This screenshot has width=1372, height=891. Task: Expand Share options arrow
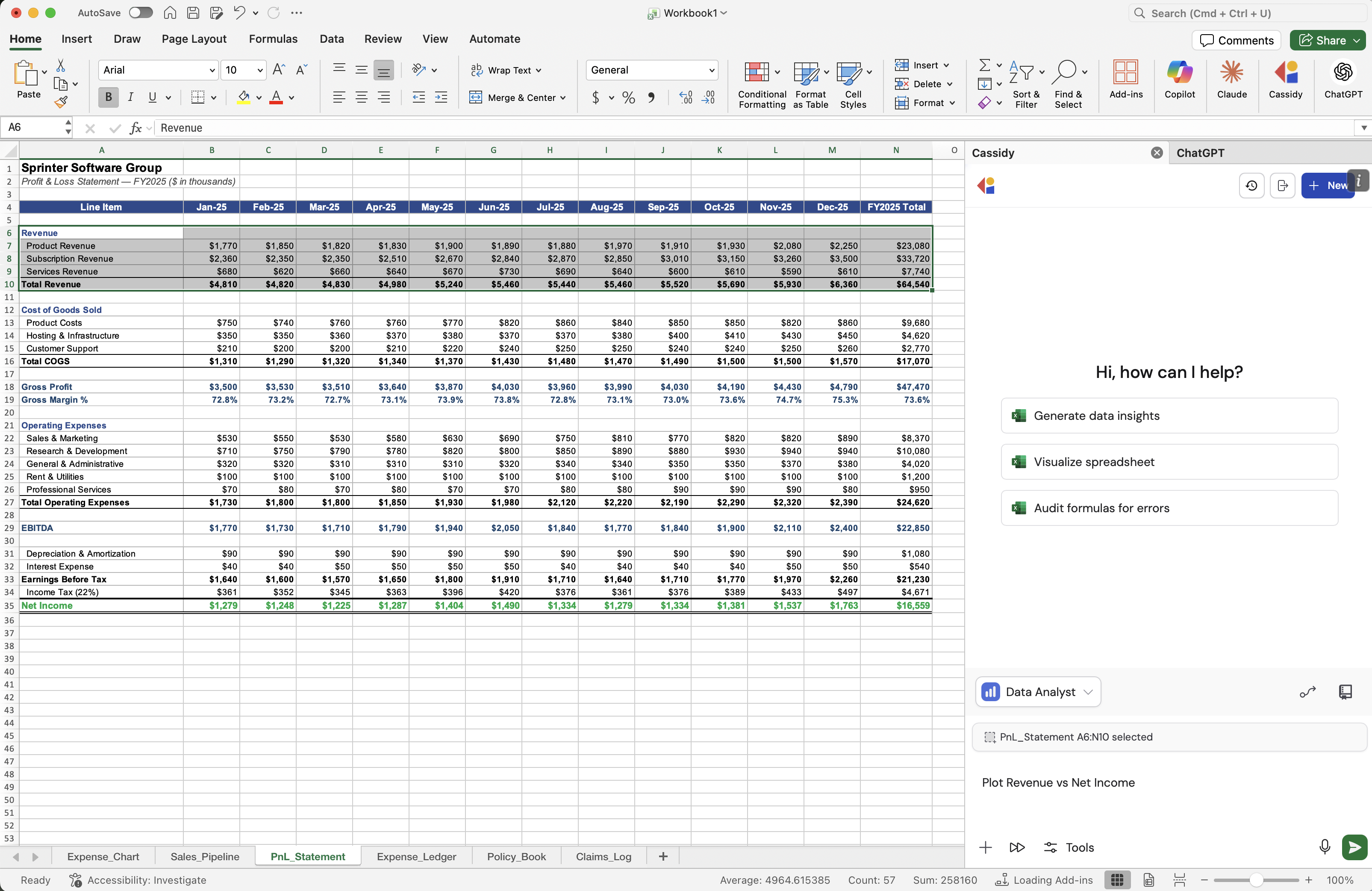point(1357,40)
